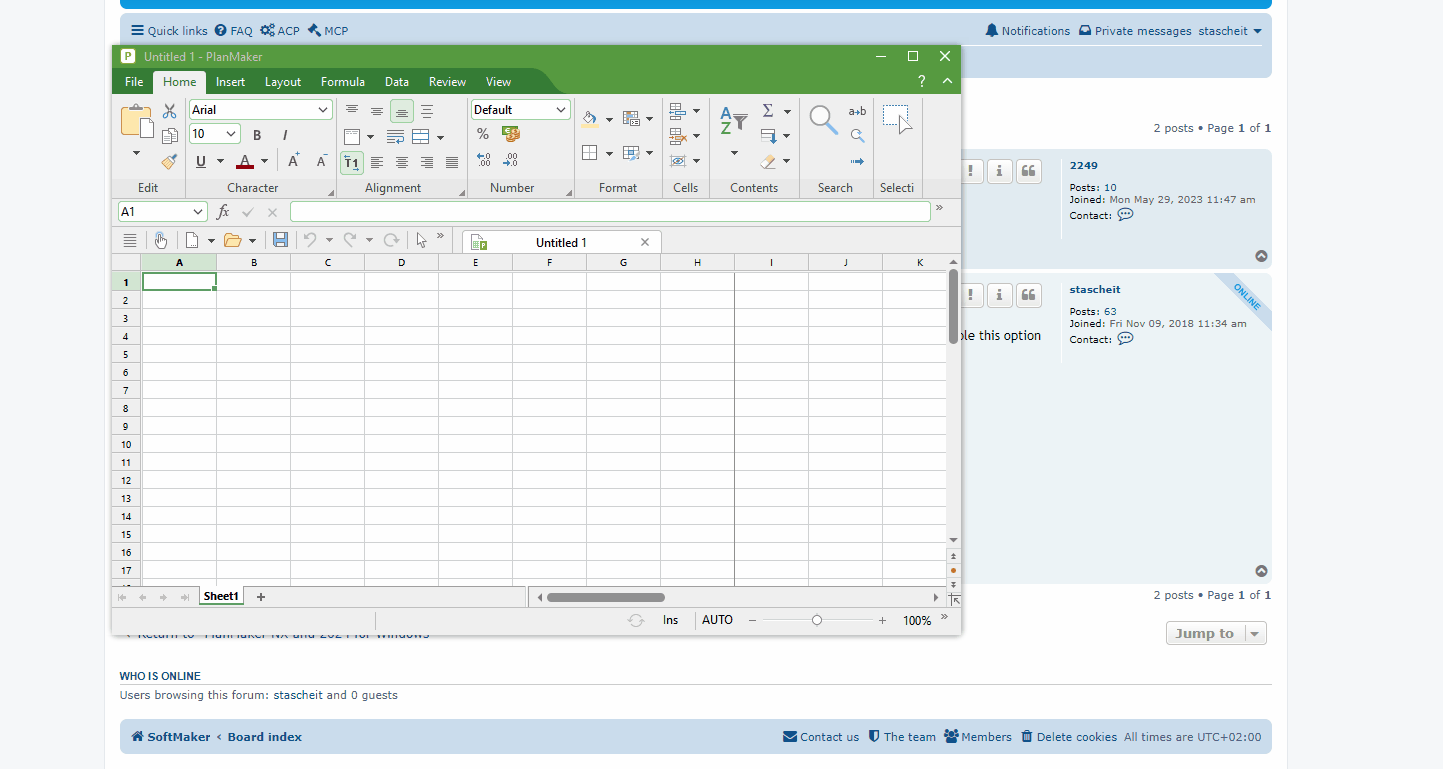This screenshot has width=1443, height=769.
Task: Open the Search magnifier tool
Action: pyautogui.click(x=823, y=120)
